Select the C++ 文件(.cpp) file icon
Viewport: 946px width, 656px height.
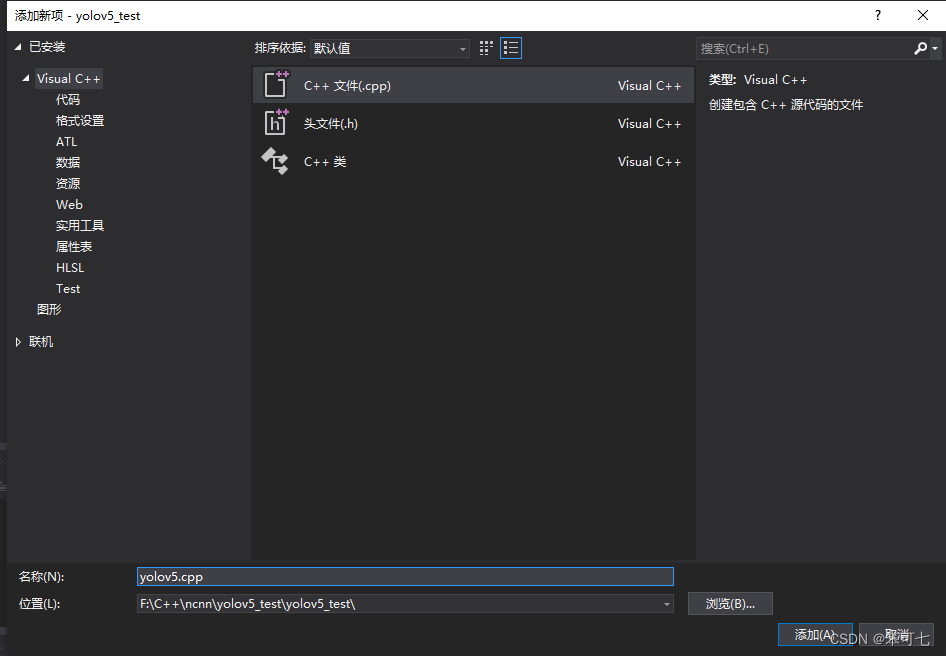tap(276, 84)
